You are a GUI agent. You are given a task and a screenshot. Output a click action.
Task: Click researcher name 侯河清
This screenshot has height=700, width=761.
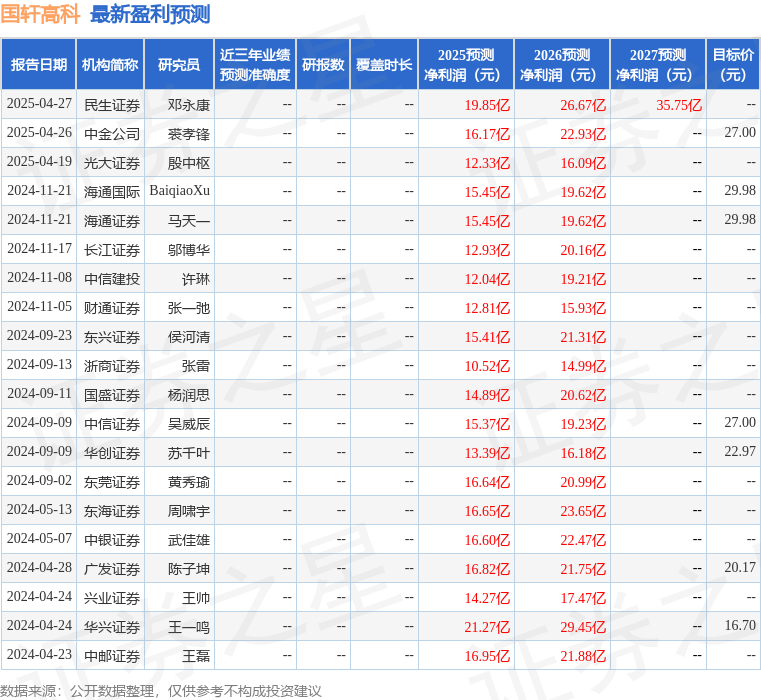click(x=189, y=337)
